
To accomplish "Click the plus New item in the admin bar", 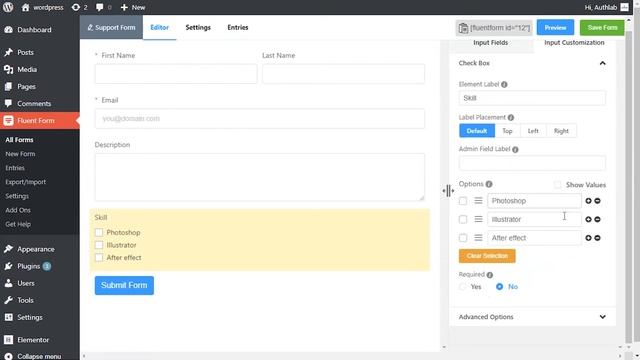I will 133,7.
